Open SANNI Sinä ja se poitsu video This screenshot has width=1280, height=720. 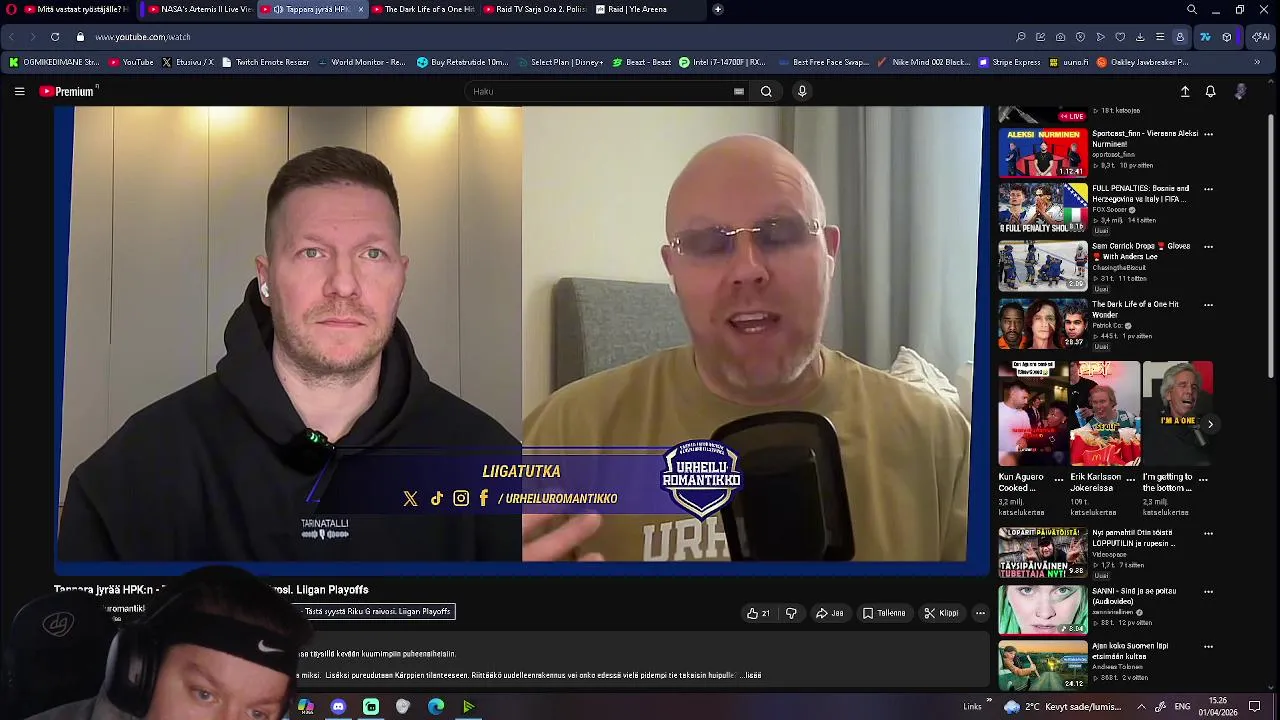click(1043, 610)
